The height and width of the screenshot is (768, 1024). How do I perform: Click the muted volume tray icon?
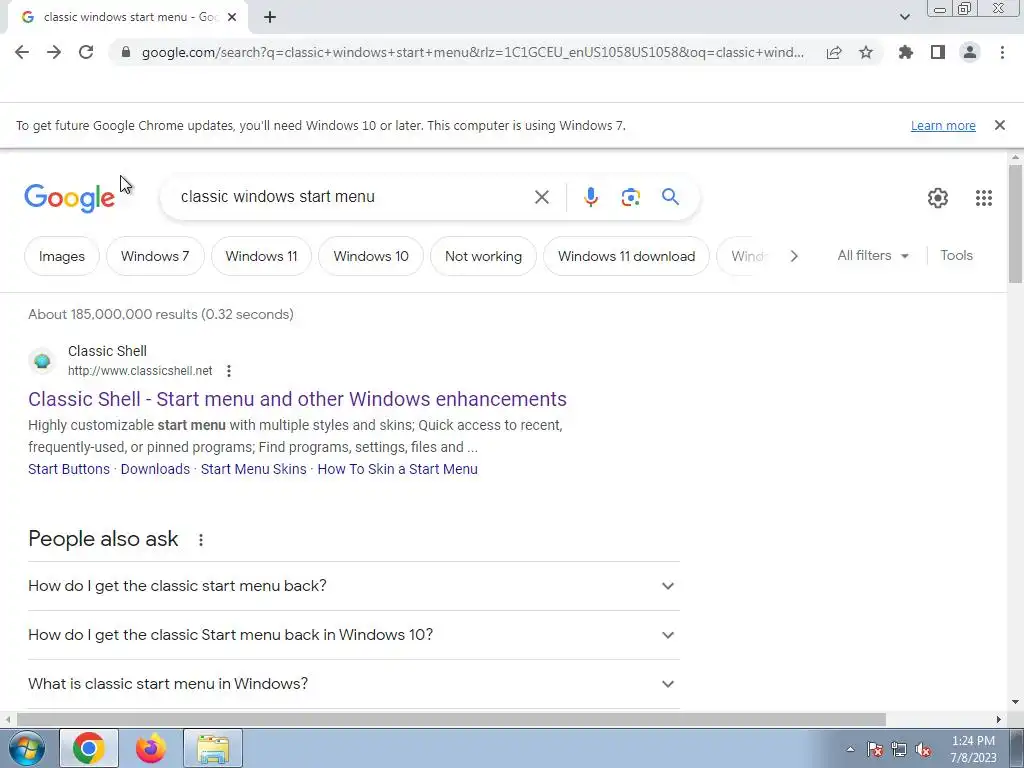[923, 750]
